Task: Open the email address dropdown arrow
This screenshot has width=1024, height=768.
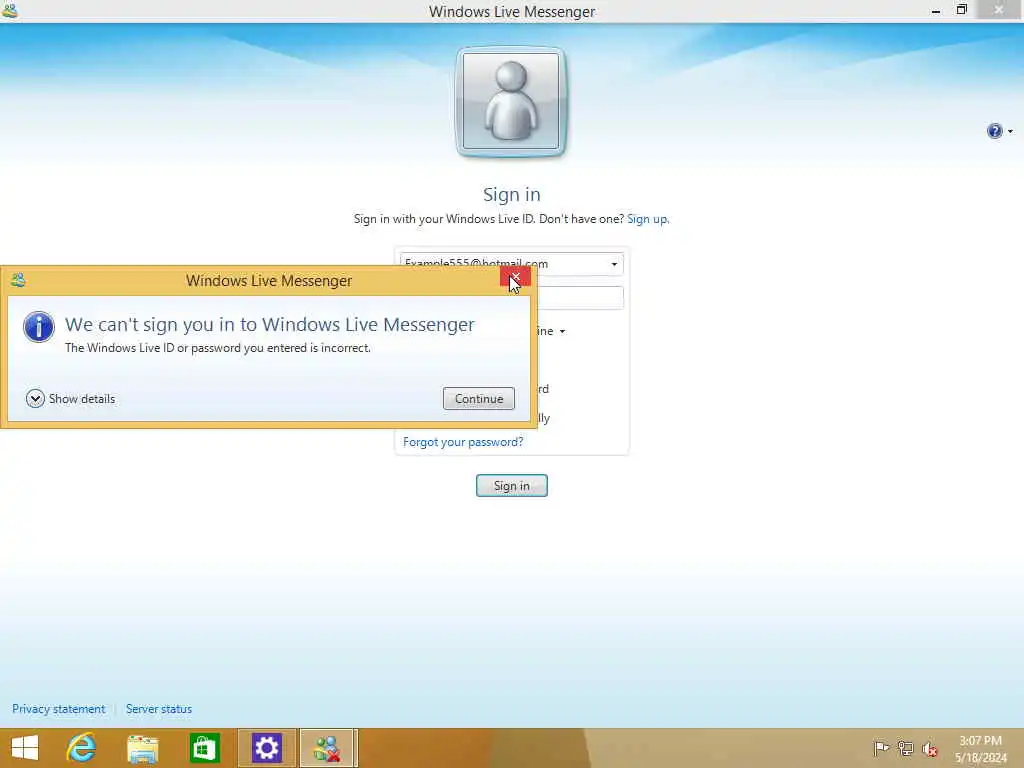Action: click(x=614, y=264)
